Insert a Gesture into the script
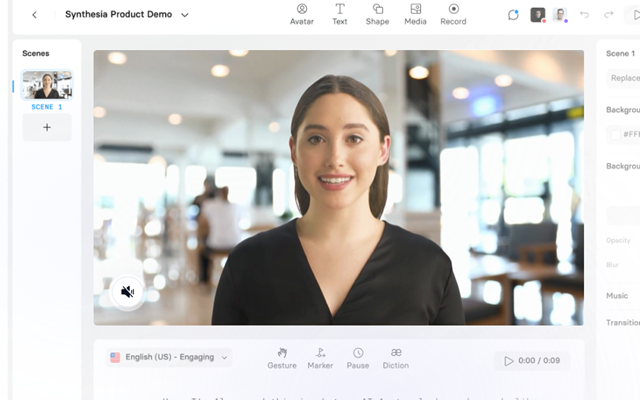640x400 pixels. coord(282,359)
